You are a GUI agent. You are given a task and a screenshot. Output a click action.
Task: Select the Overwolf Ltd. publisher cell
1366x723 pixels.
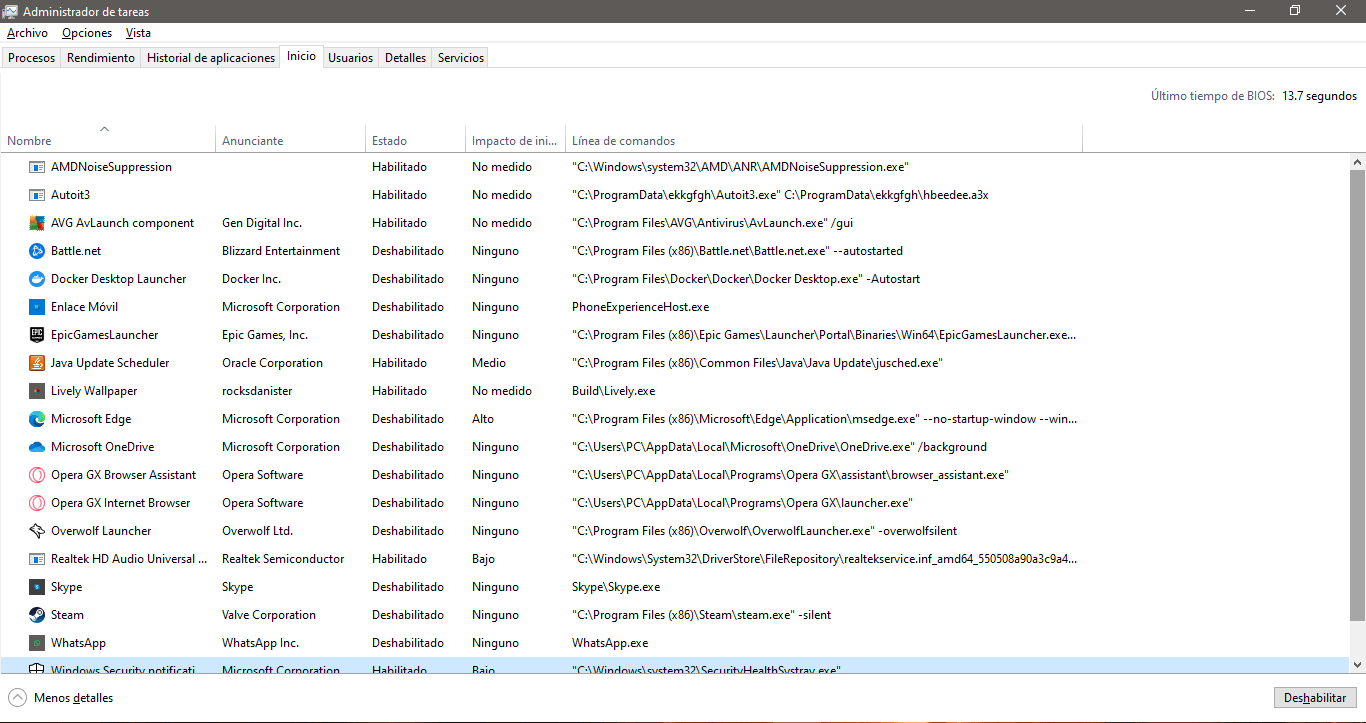pyautogui.click(x=257, y=531)
